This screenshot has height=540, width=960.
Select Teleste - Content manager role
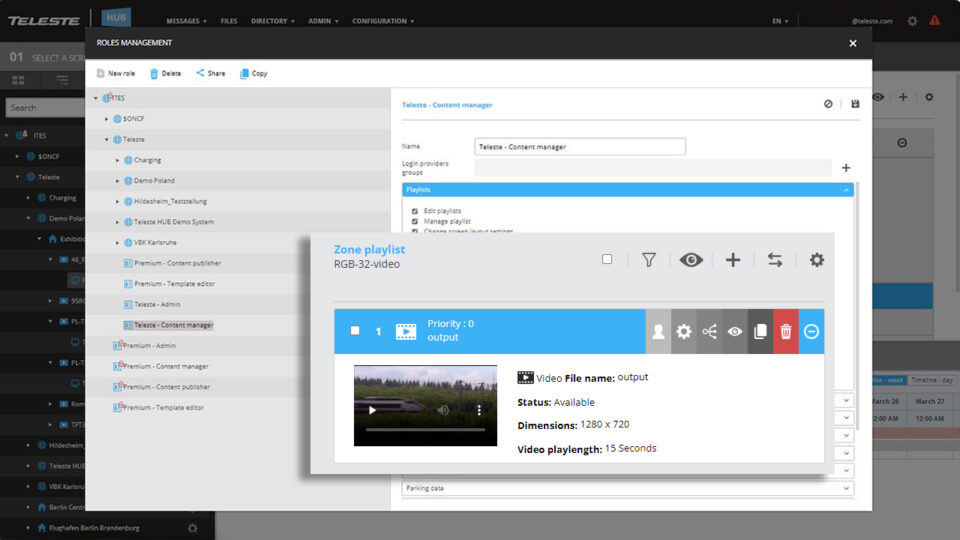pyautogui.click(x=173, y=325)
